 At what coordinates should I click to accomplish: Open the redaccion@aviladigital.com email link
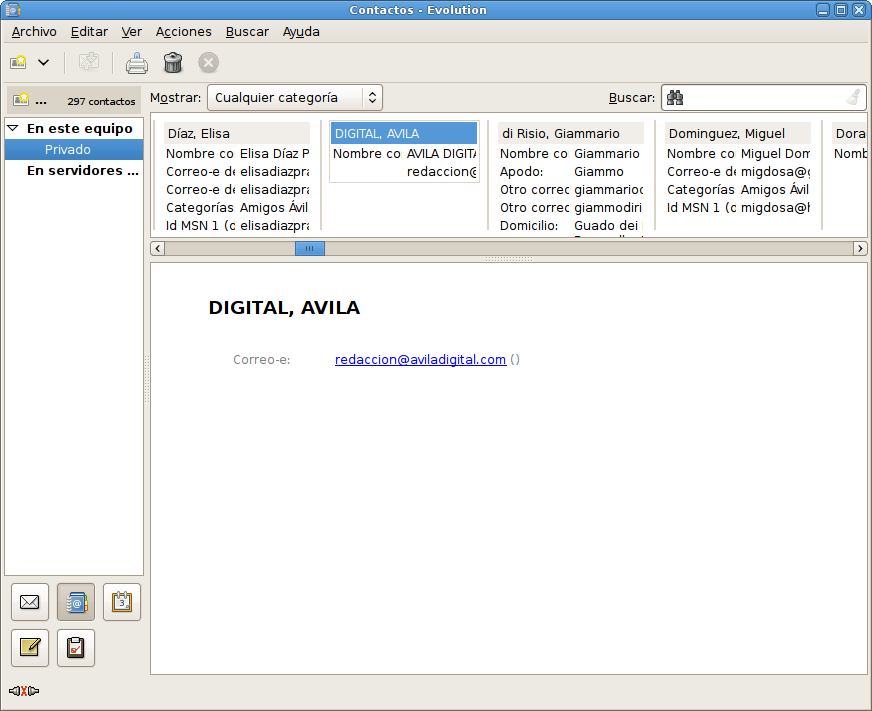[420, 360]
